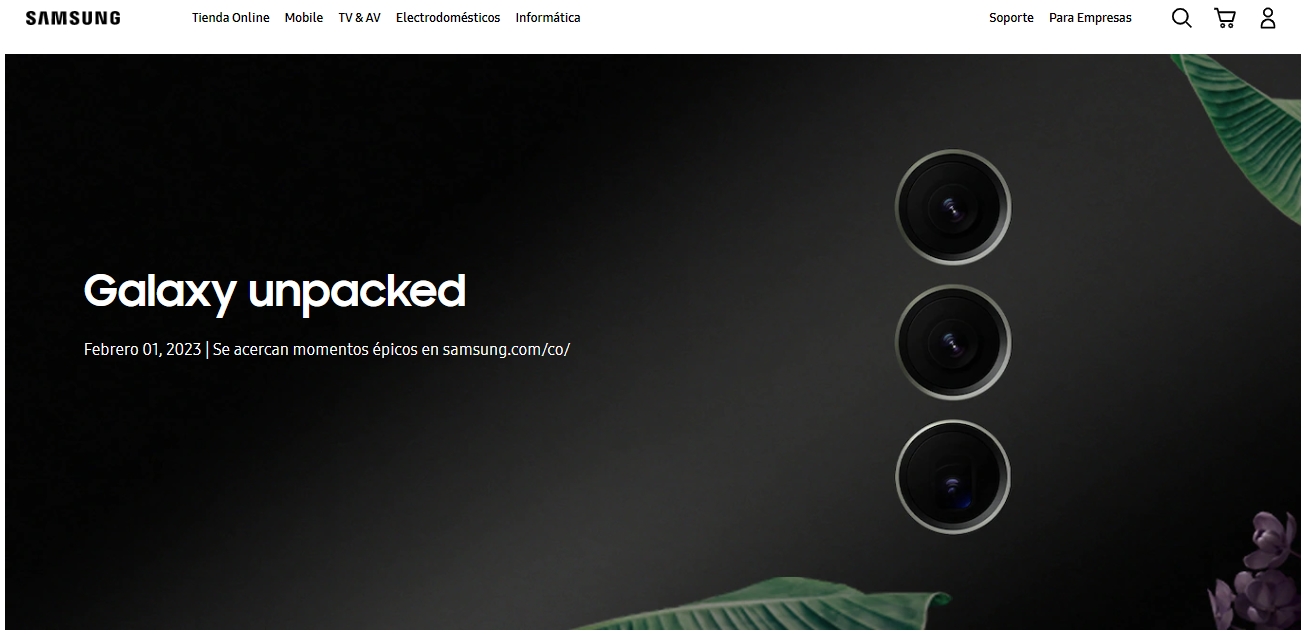Go to the Soporte link
This screenshot has width=1308, height=634.
(x=1011, y=18)
